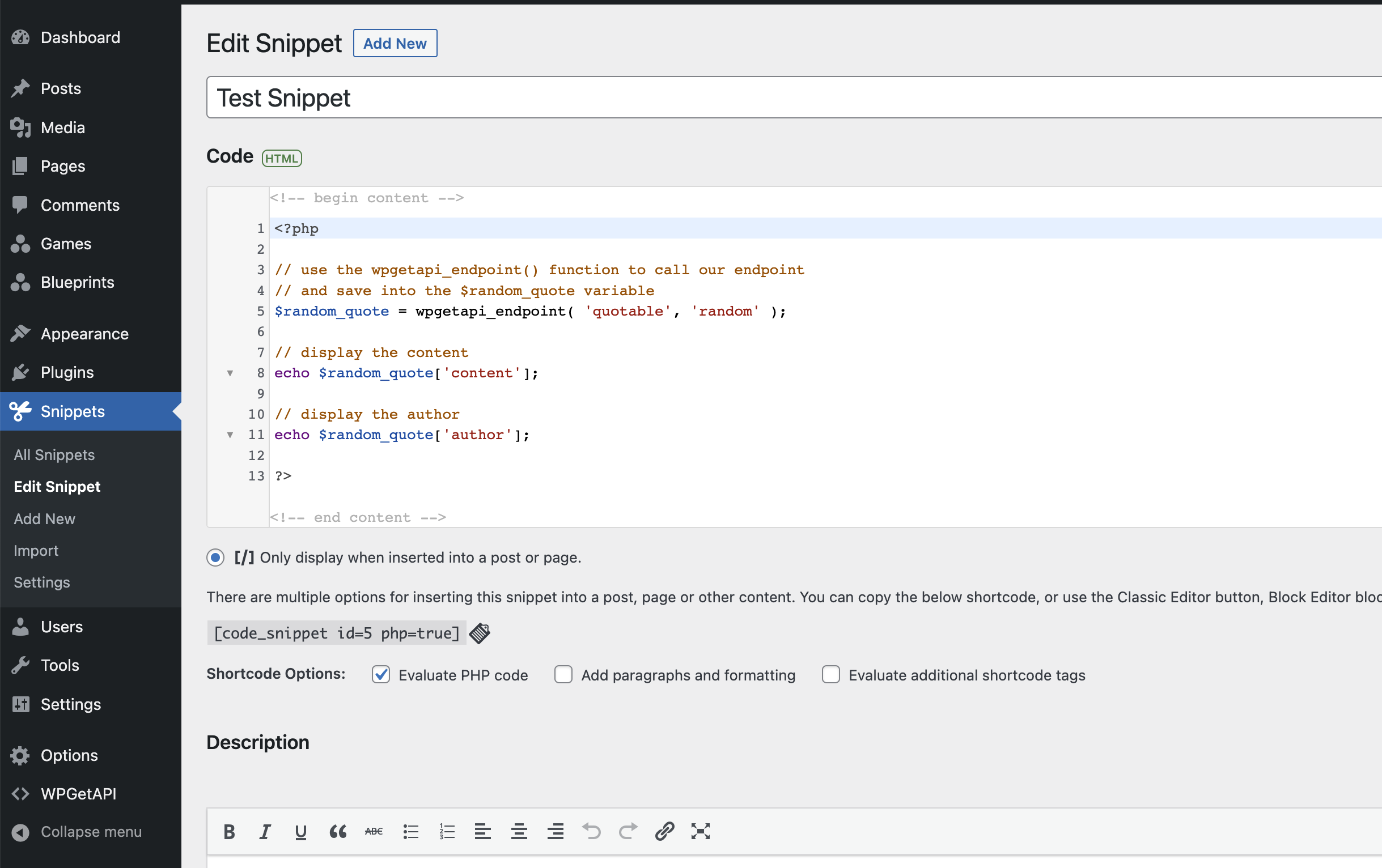
Task: Click the Comments bubble icon
Action: click(20, 205)
